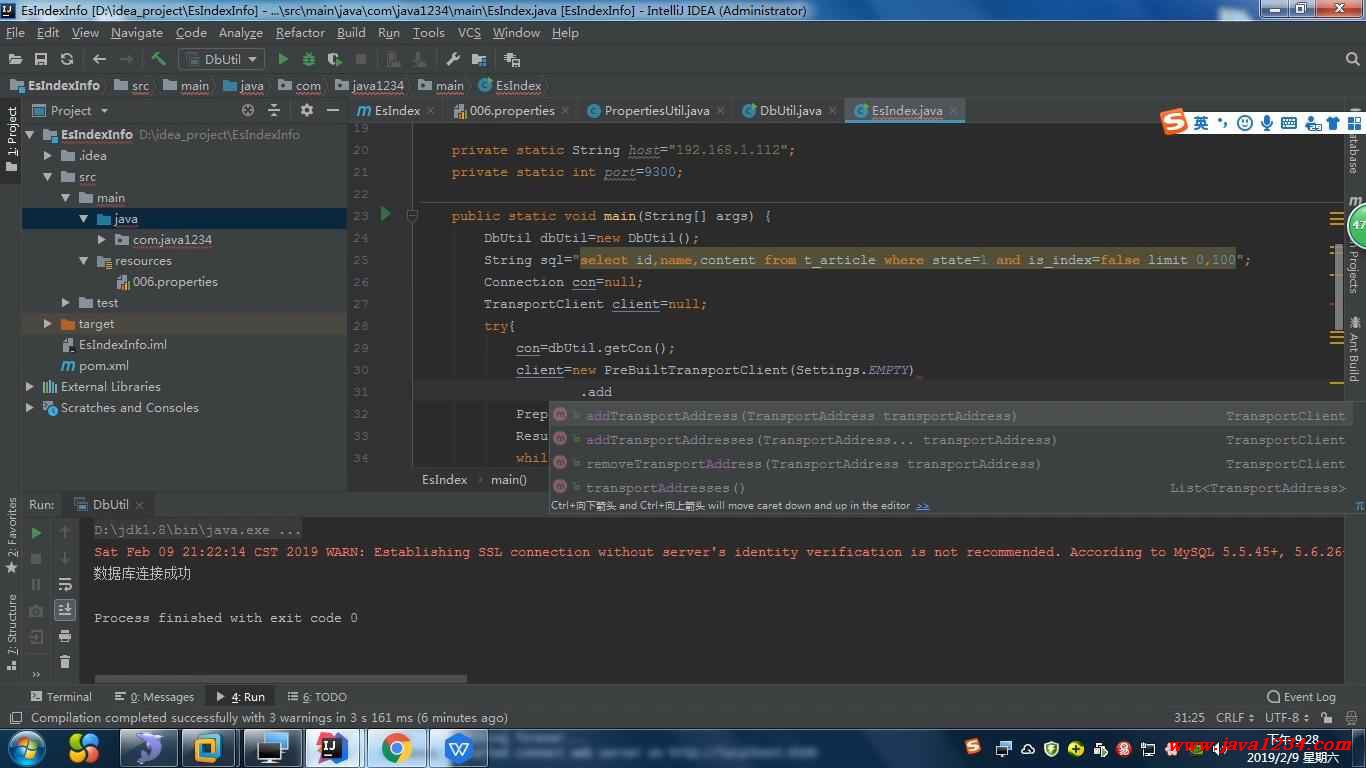Toggle scroll to end in Run console
The height and width of the screenshot is (768, 1366).
tap(65, 609)
